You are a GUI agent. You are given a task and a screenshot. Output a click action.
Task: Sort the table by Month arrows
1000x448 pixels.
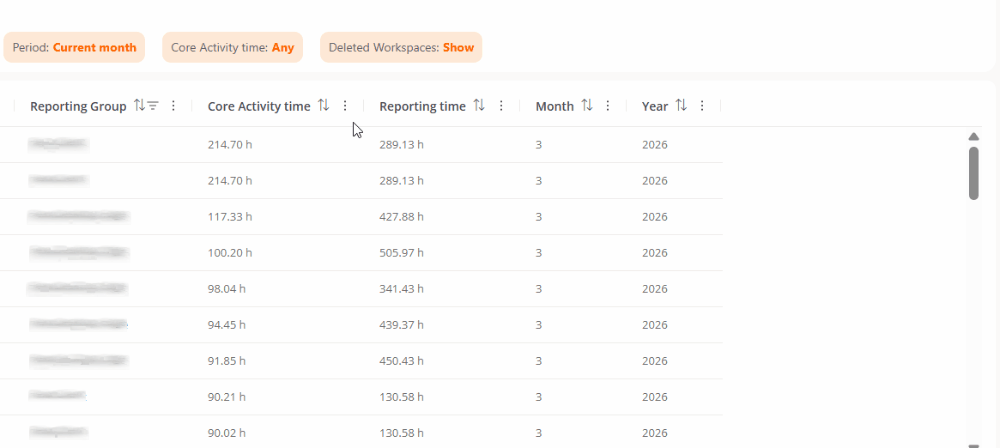(x=587, y=106)
